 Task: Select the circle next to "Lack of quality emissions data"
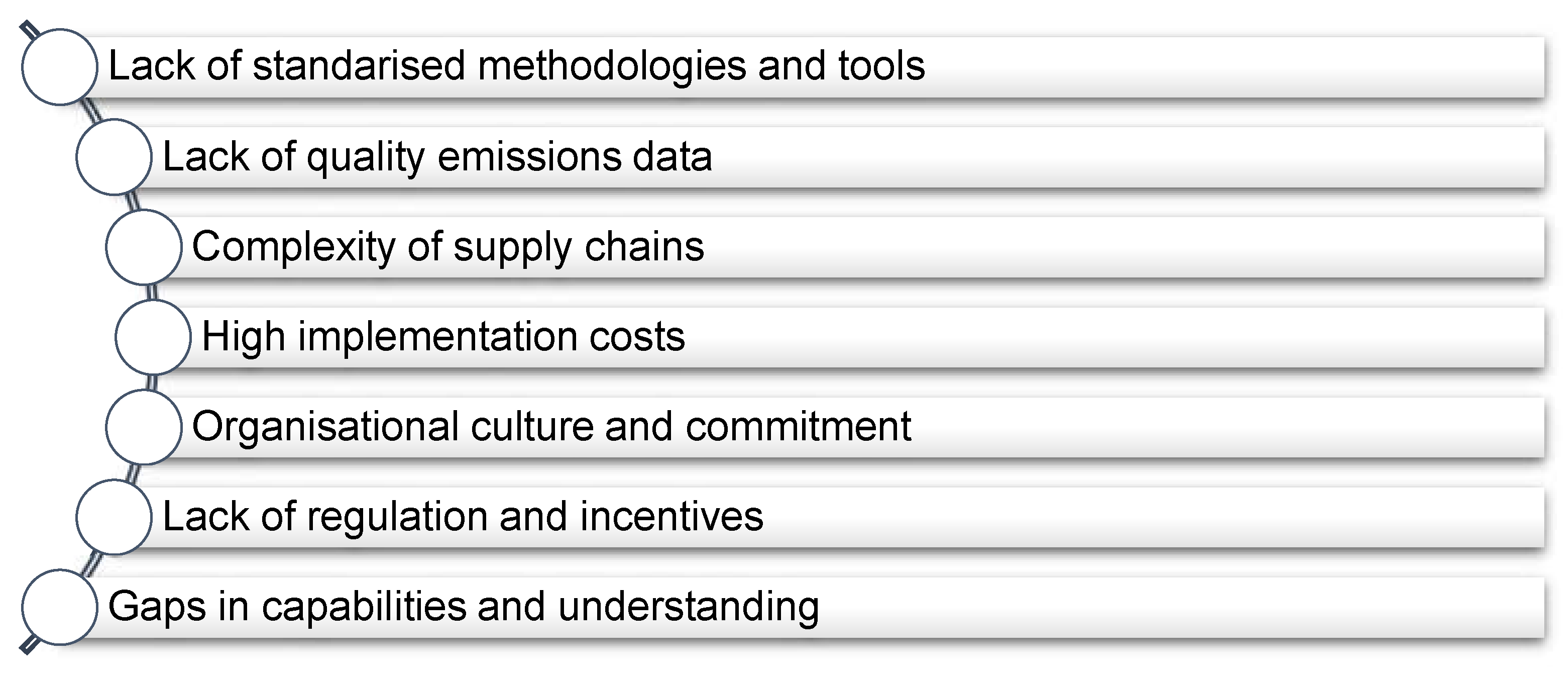point(114,157)
